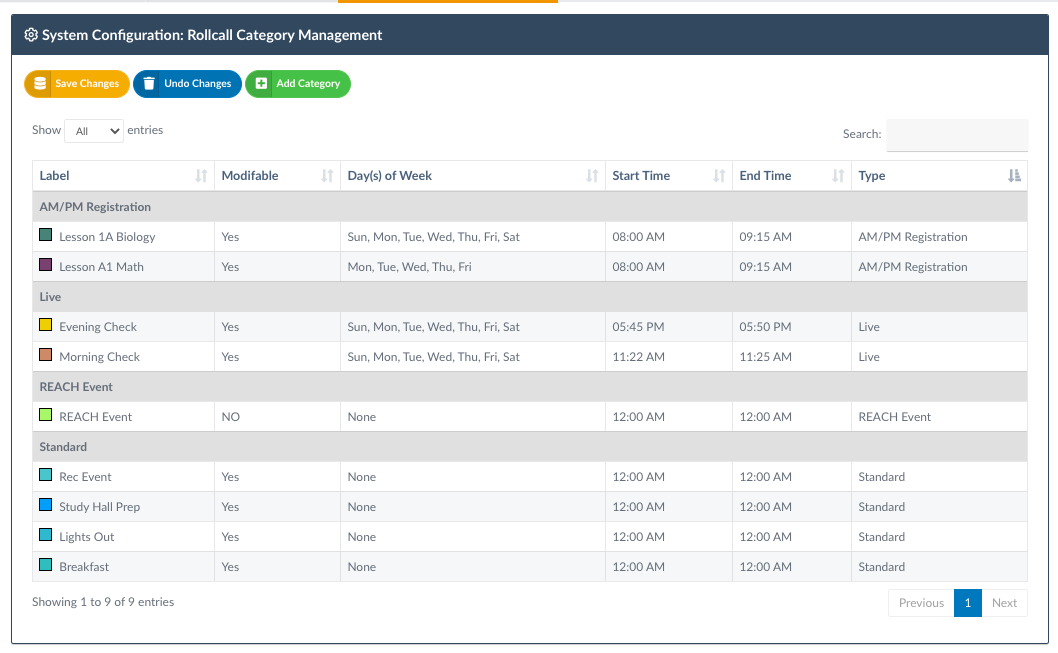Click the Rec Event color swatch
This screenshot has width=1058, height=653.
click(46, 475)
